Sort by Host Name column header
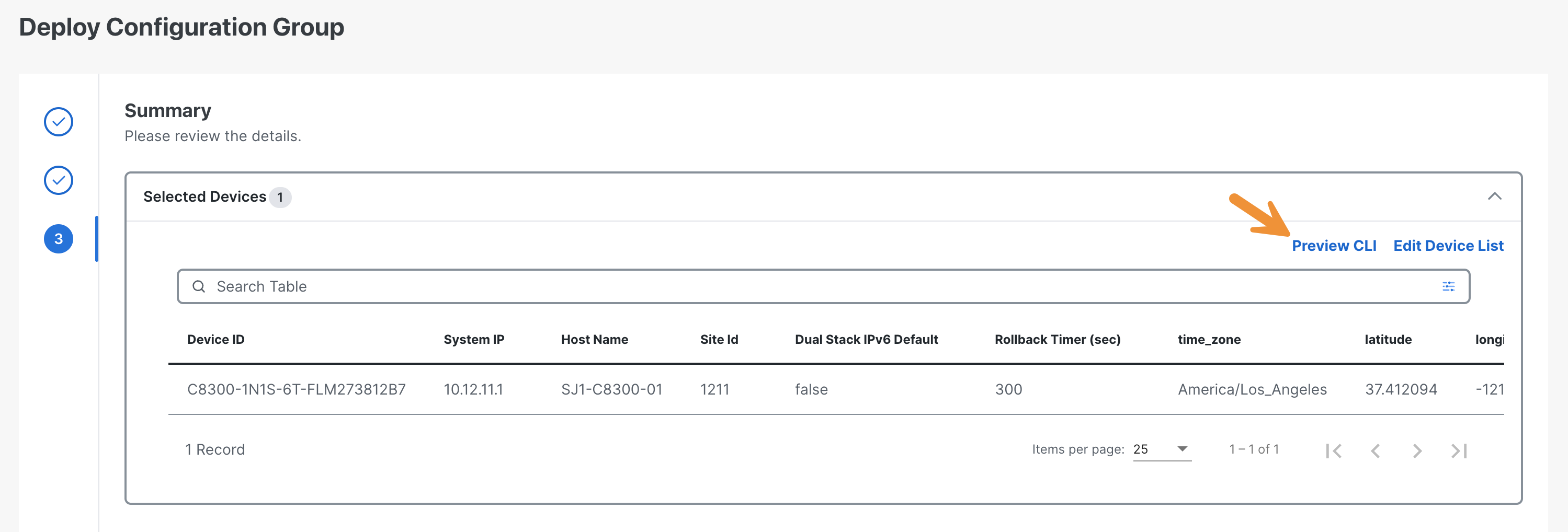 pos(594,339)
